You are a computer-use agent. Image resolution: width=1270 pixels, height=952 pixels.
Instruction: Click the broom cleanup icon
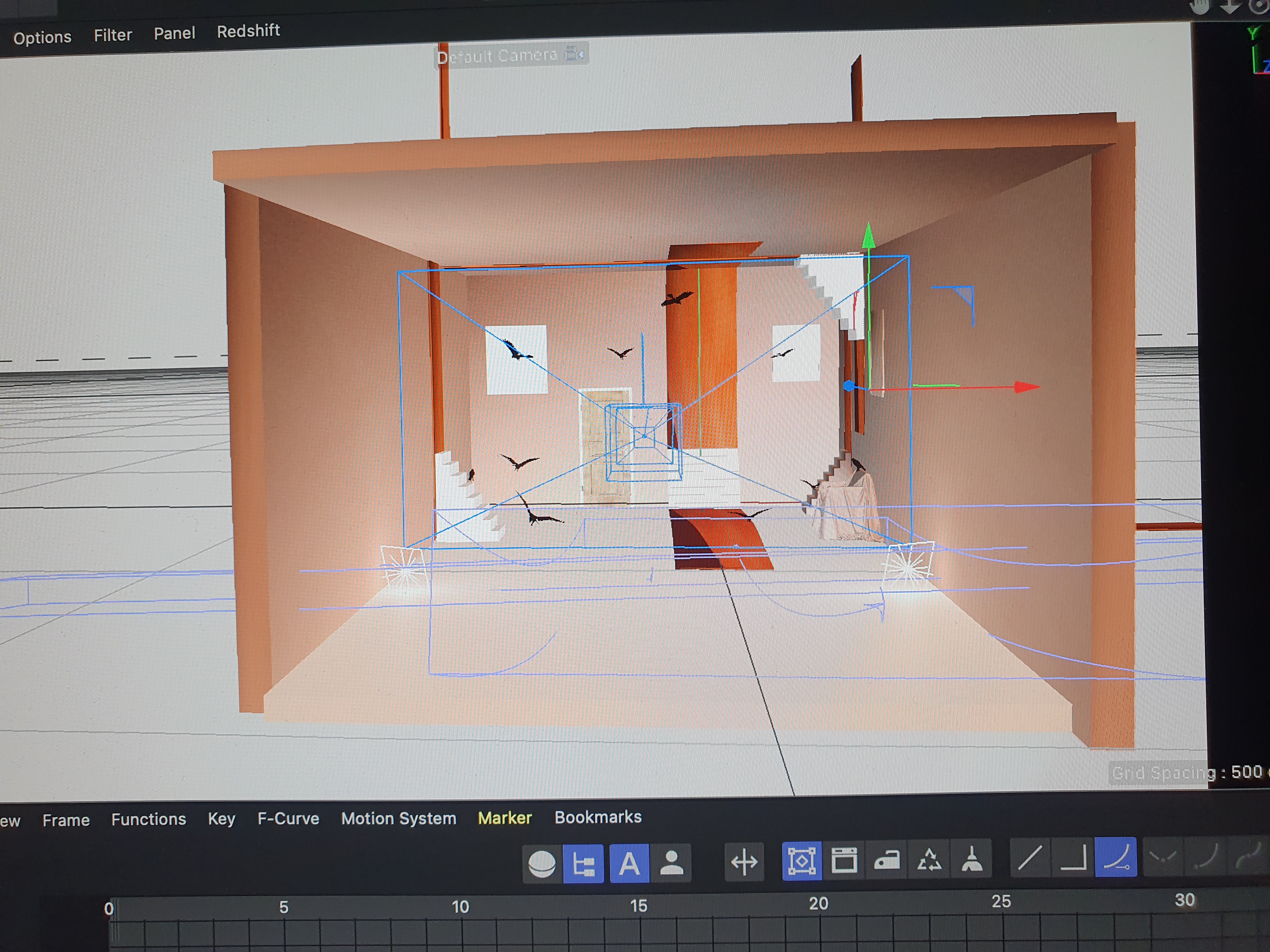point(971,859)
